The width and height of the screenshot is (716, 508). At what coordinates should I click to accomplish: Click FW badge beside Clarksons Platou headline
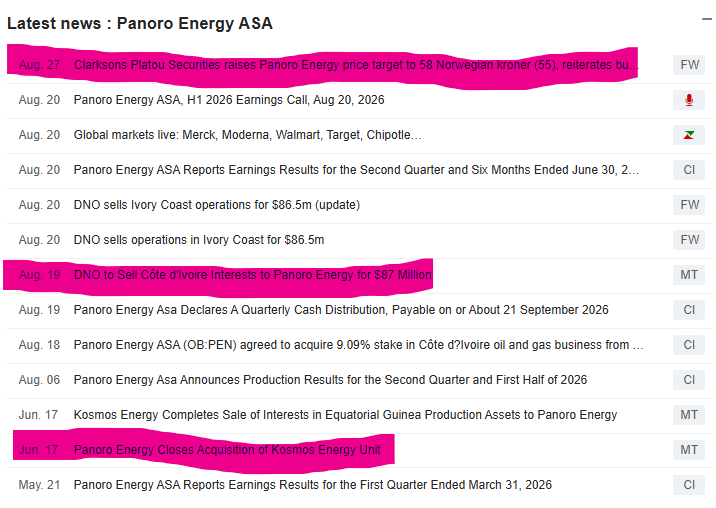(689, 65)
